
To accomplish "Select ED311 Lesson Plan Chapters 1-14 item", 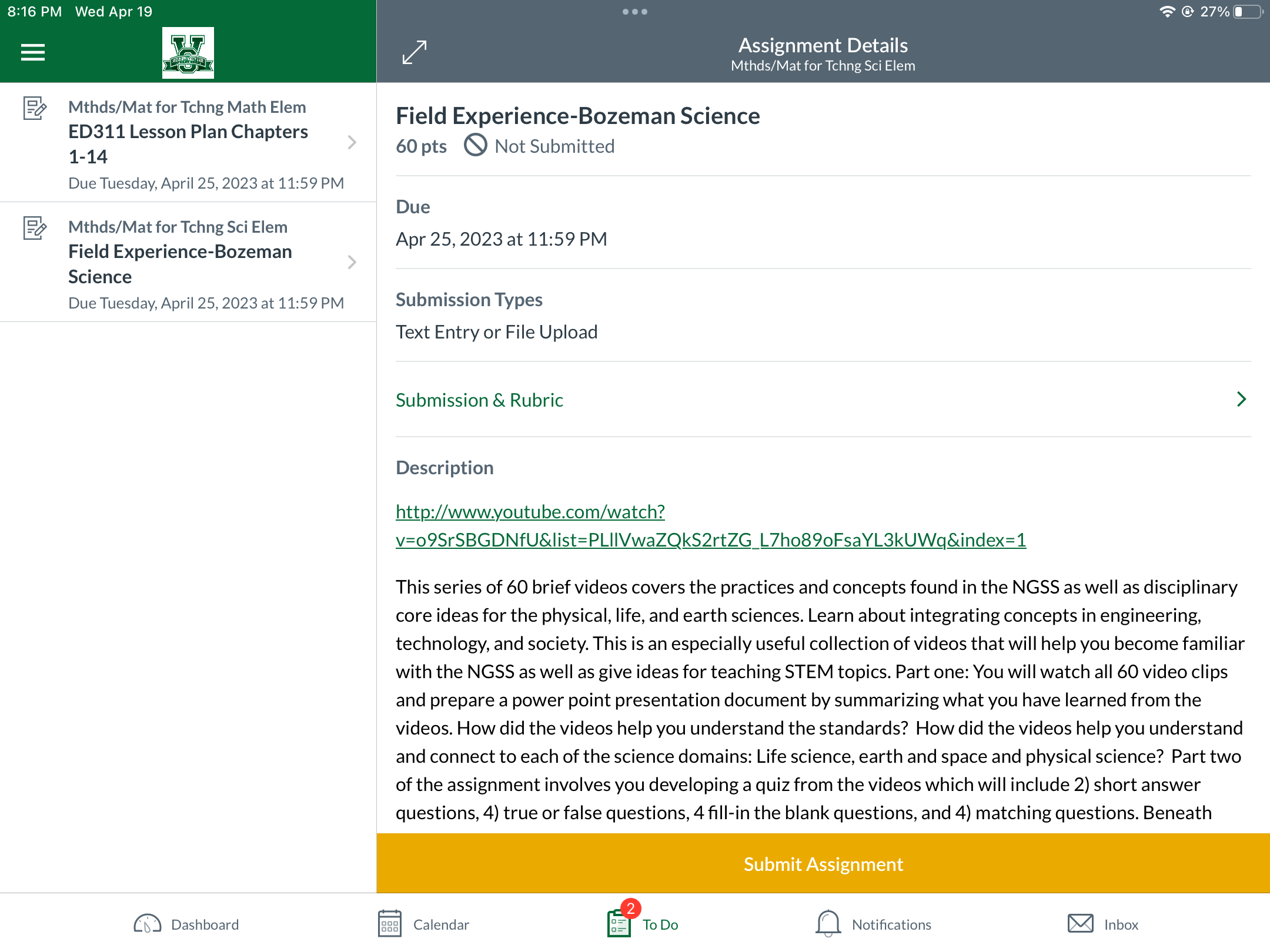I will coord(188,143).
